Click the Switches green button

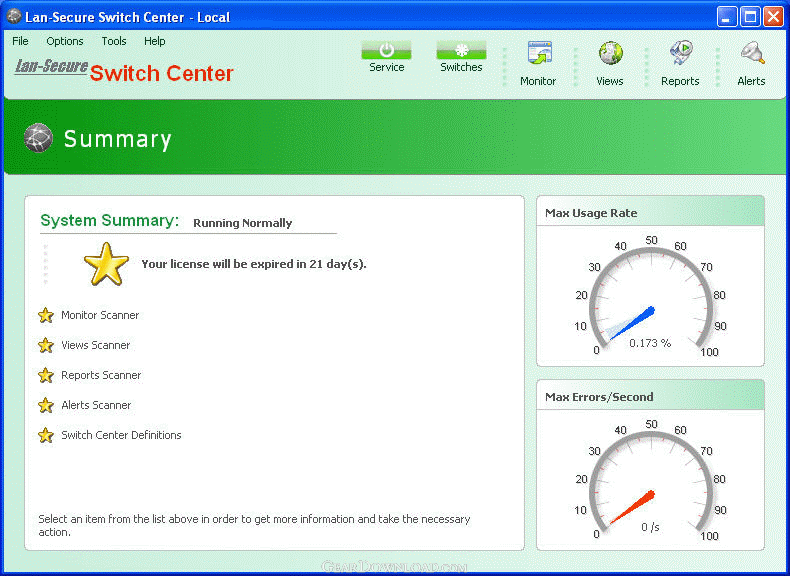(462, 50)
